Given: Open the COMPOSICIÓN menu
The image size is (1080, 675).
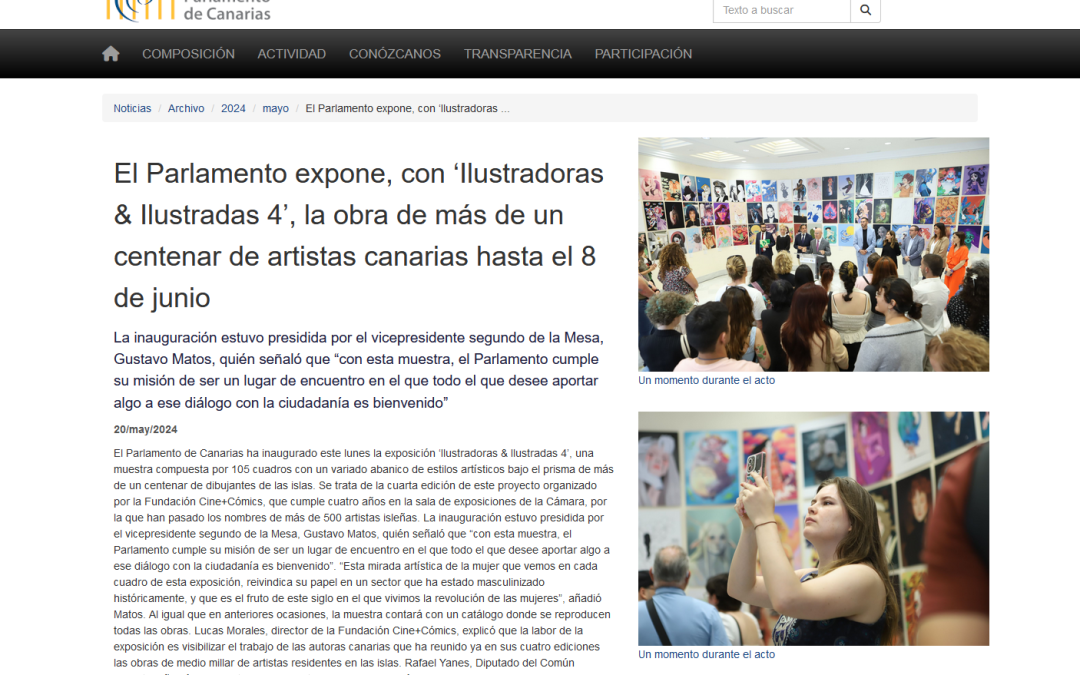Looking at the screenshot, I should [188, 54].
